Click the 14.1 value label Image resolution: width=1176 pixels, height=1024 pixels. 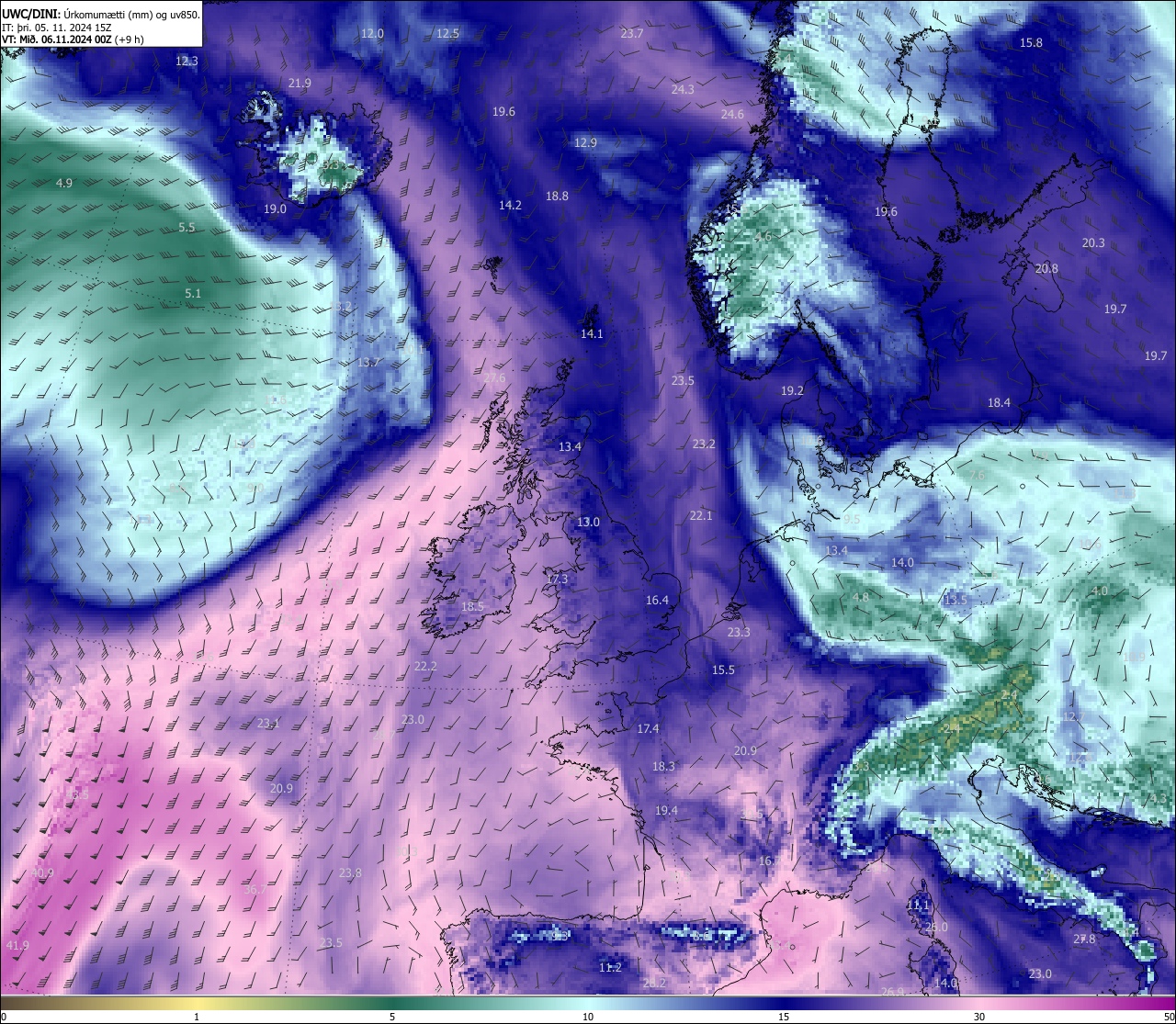592,333
